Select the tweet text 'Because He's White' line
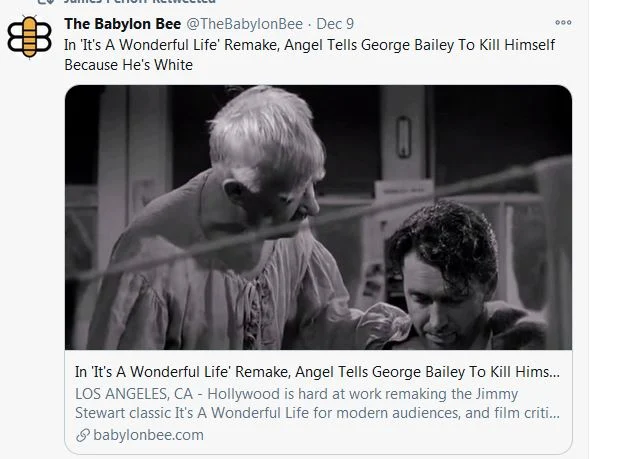 (x=129, y=65)
